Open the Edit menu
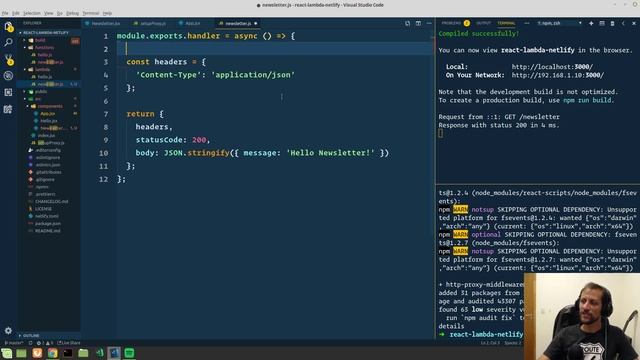This screenshot has height=360, width=640. [x=16, y=13]
